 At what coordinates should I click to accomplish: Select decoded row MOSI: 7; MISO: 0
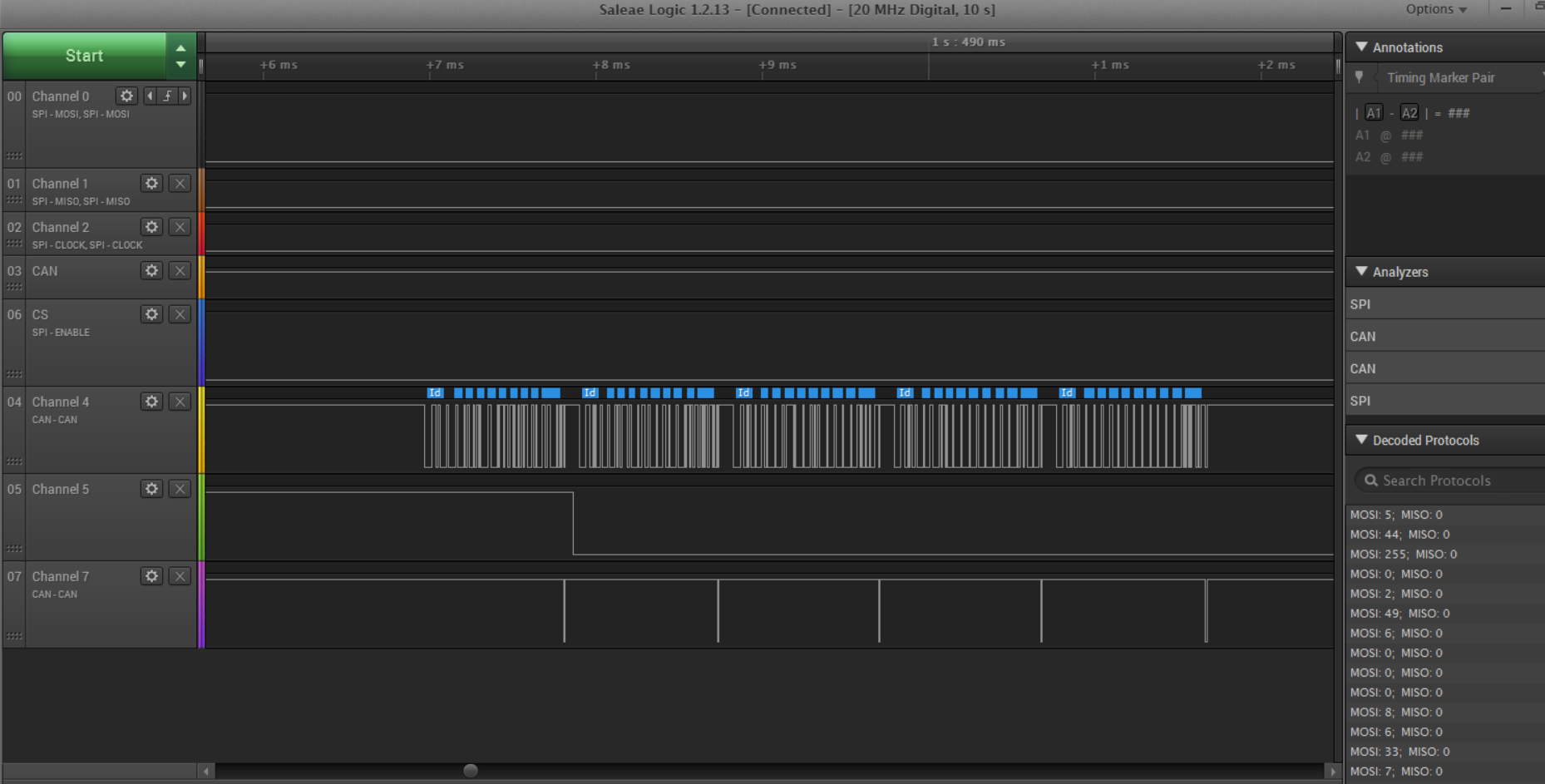click(x=1445, y=772)
